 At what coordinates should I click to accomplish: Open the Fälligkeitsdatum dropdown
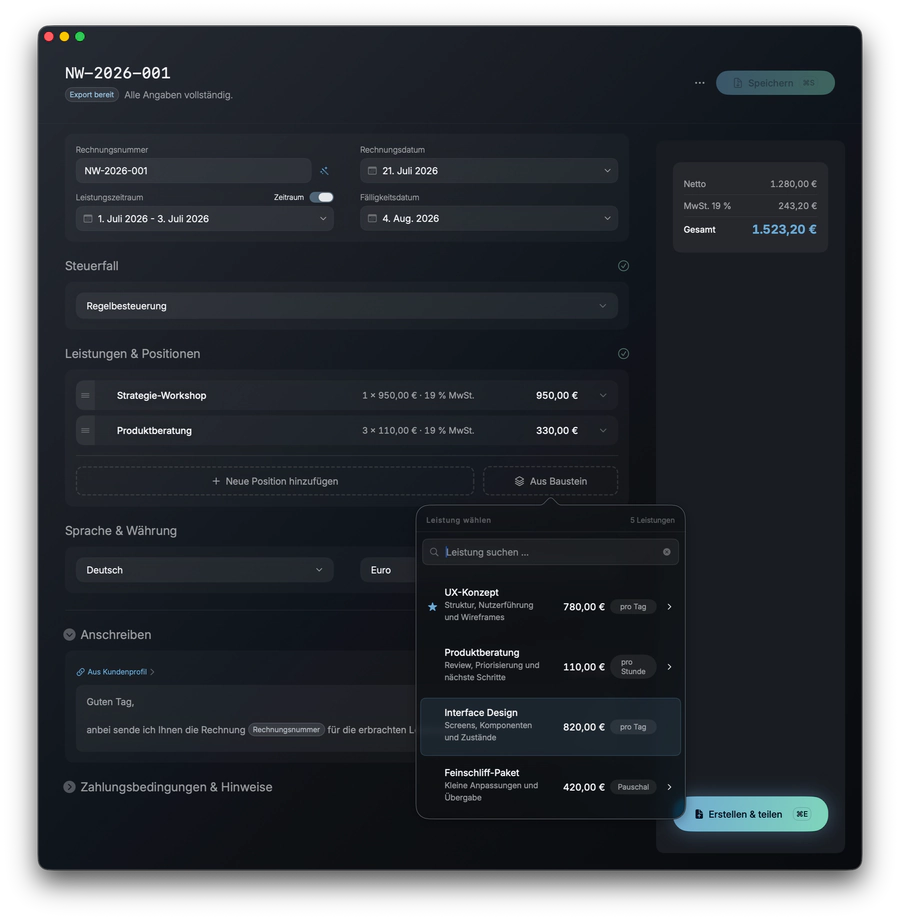point(489,218)
